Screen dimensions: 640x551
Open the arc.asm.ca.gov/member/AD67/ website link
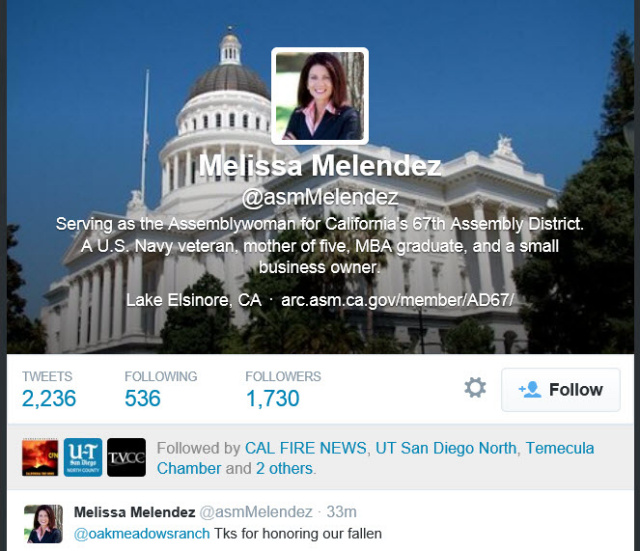(397, 300)
